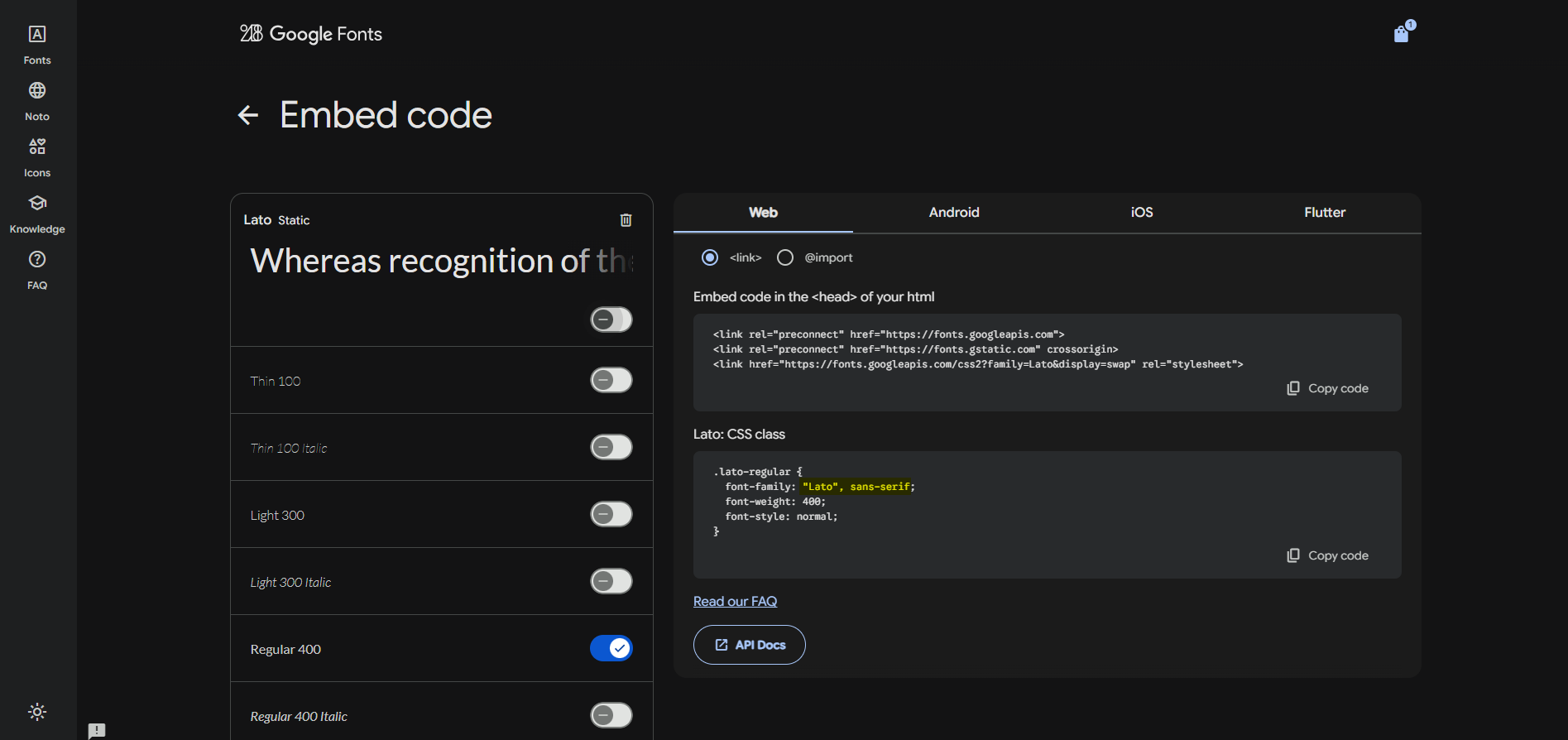
Task: Turn on Light 300 Italic toggle
Action: 611,582
